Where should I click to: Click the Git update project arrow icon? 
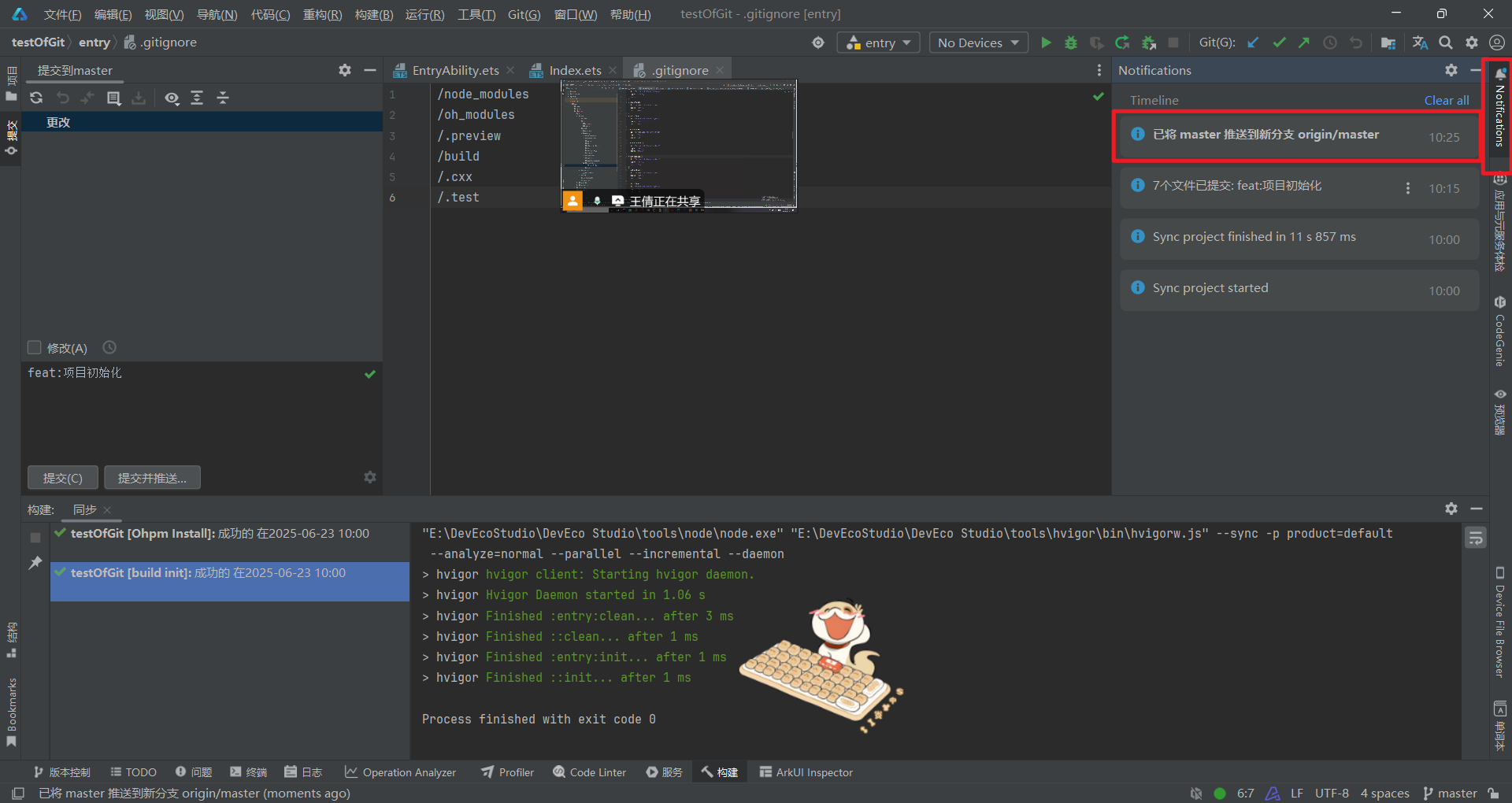[x=1253, y=43]
